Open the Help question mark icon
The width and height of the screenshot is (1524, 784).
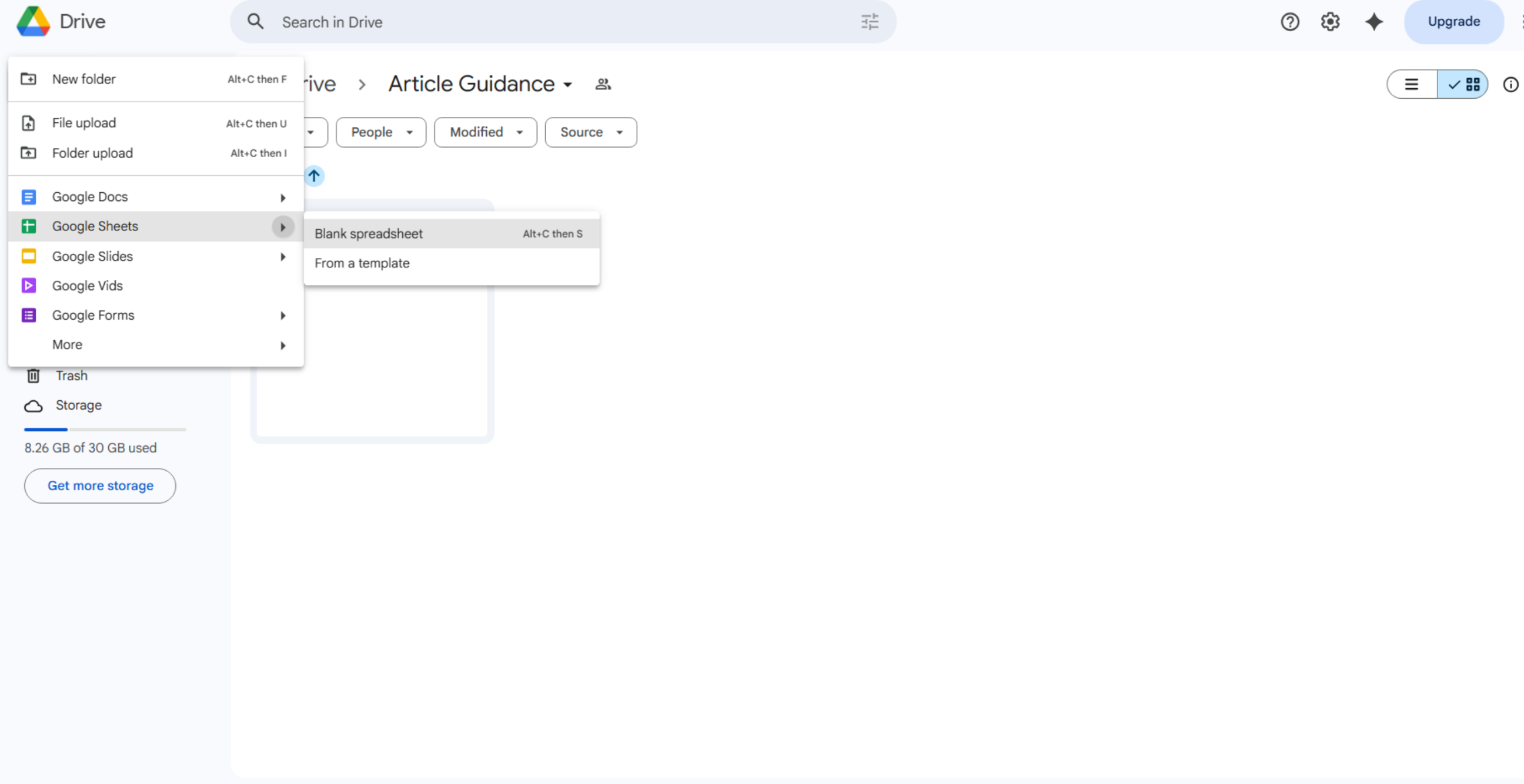coord(1290,22)
